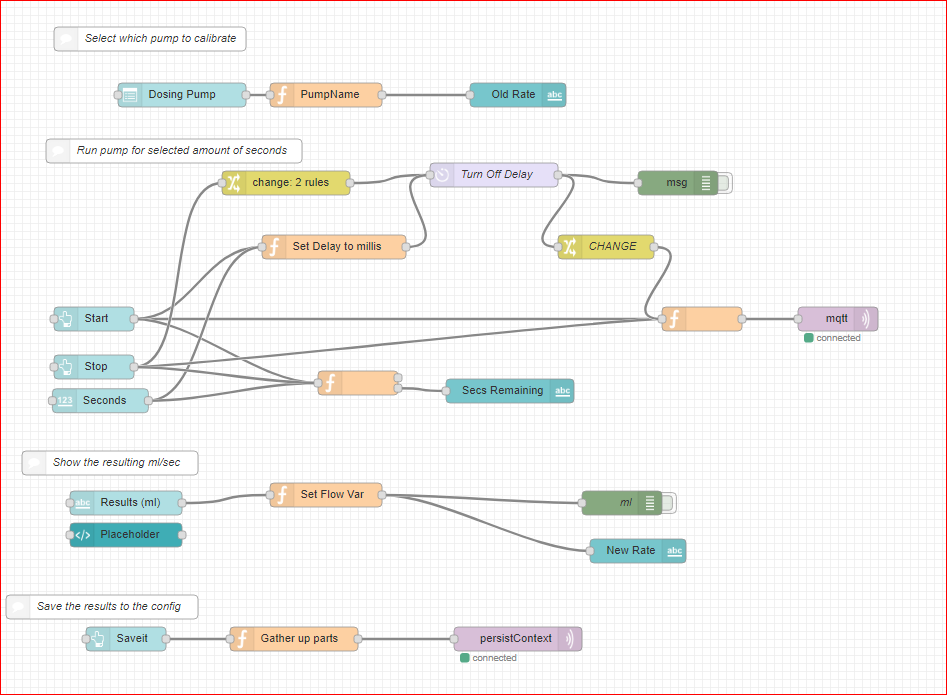The height and width of the screenshot is (695, 947).
Task: Select the unnamed function node before mqtt
Action: 702,319
